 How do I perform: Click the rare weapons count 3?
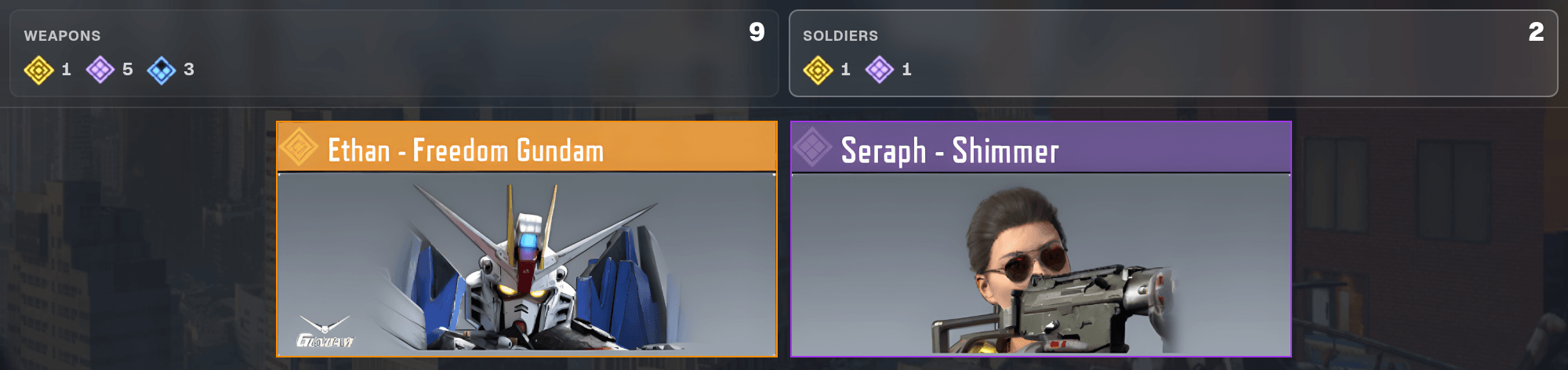[x=189, y=70]
